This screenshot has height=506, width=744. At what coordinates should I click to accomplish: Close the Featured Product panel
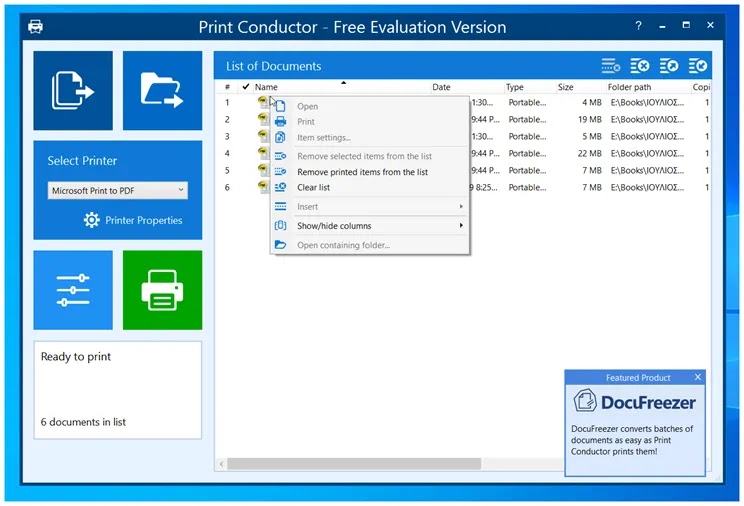click(x=698, y=377)
